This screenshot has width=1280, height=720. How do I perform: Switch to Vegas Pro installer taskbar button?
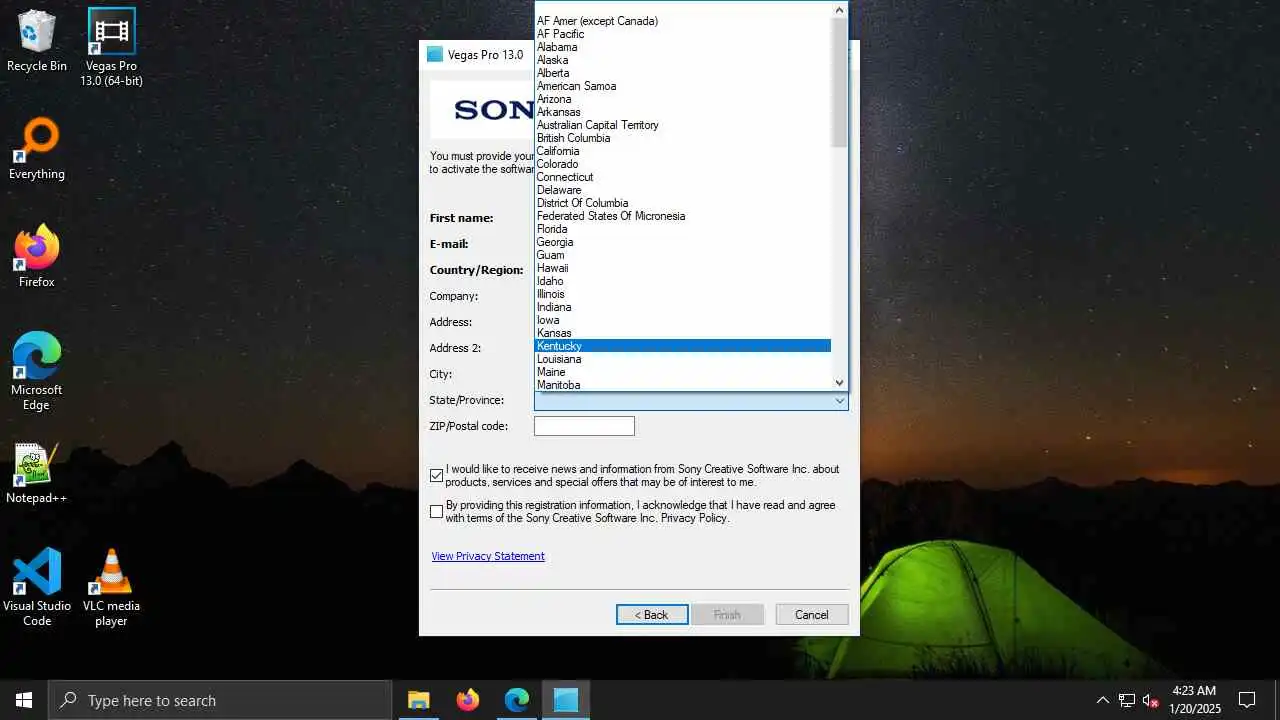pos(566,700)
